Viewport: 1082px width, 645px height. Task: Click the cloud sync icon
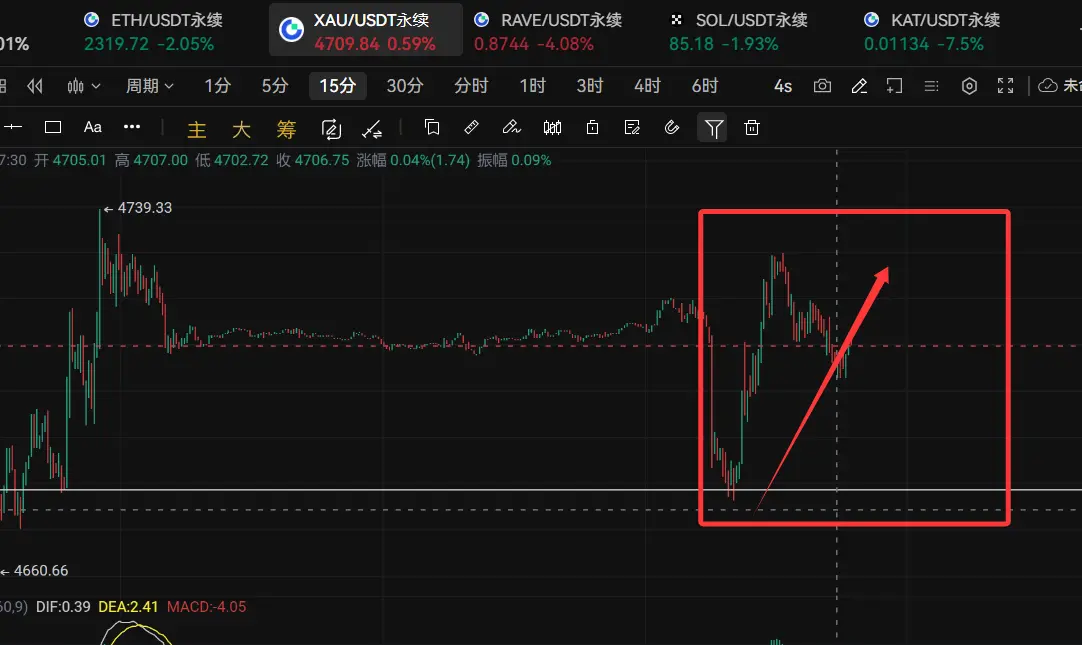(x=1047, y=86)
